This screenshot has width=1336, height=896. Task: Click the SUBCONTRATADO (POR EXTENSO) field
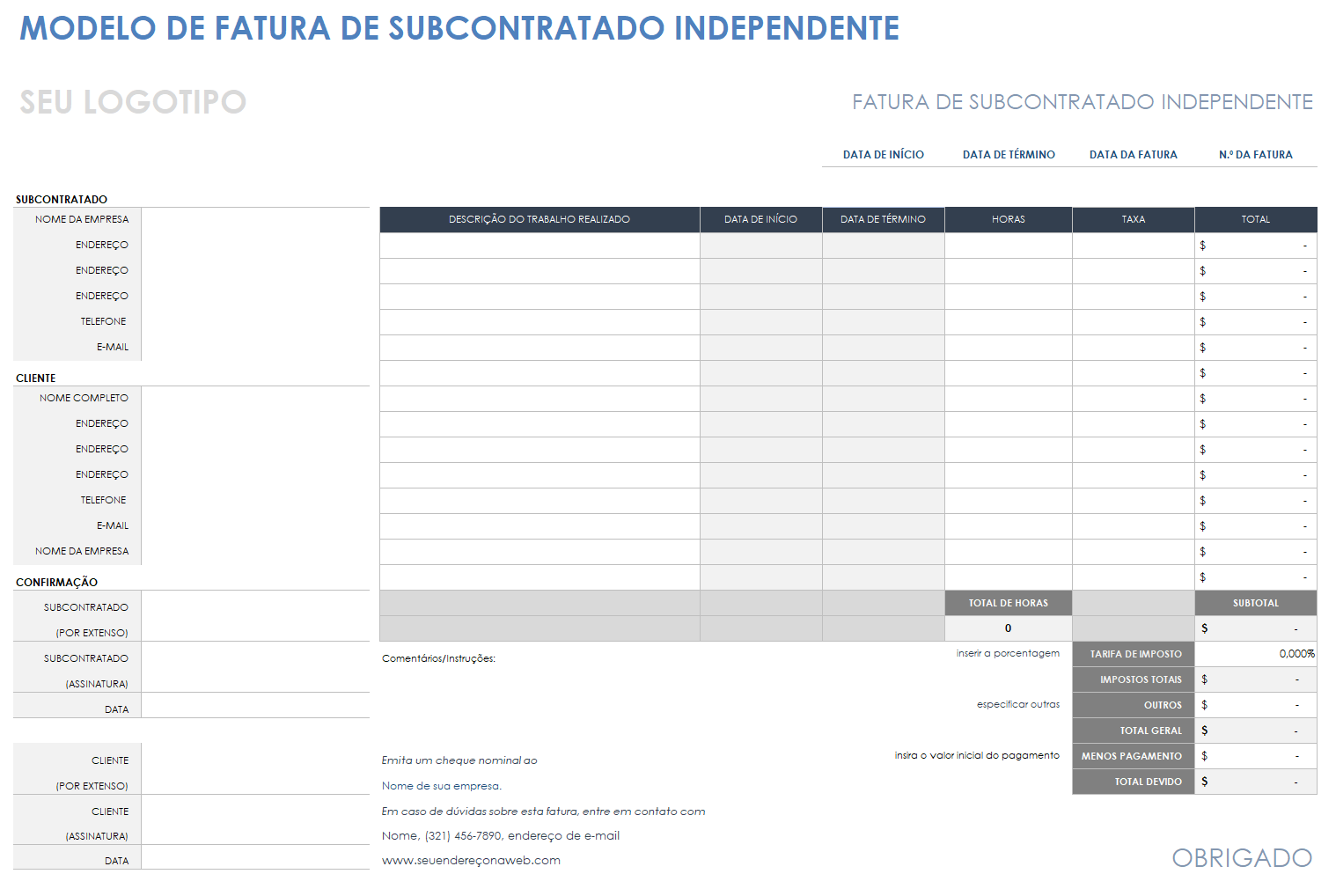point(255,616)
